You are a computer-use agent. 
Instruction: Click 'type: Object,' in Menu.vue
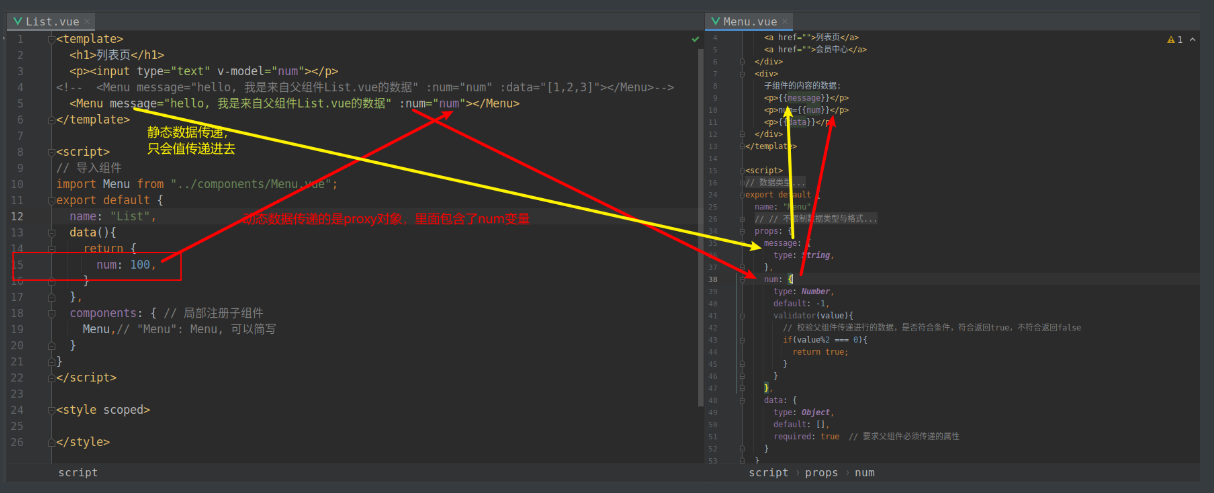804,412
